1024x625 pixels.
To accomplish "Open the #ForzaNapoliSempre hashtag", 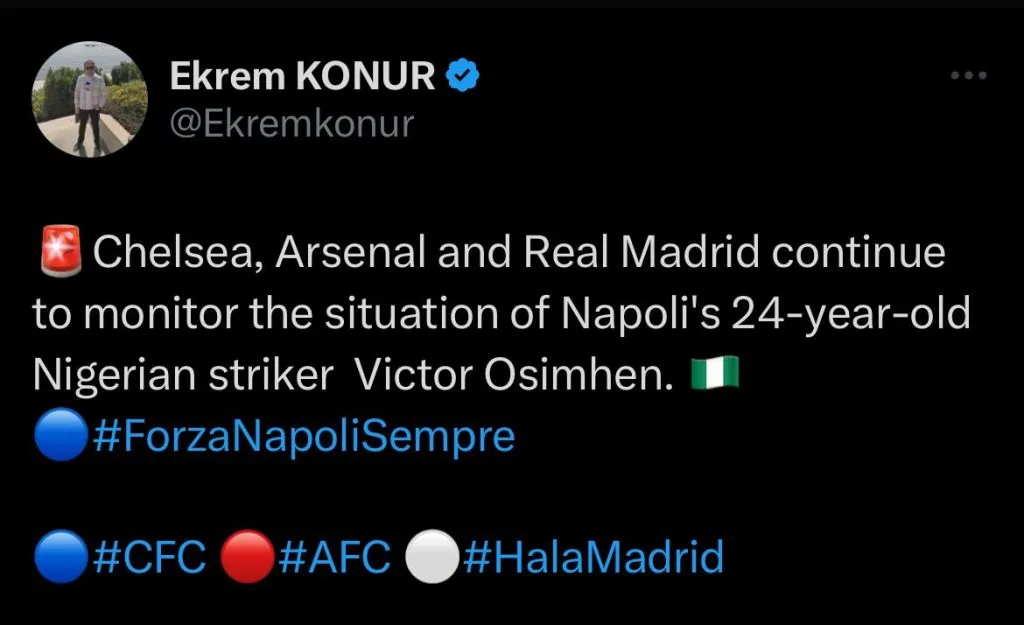I will 302,437.
